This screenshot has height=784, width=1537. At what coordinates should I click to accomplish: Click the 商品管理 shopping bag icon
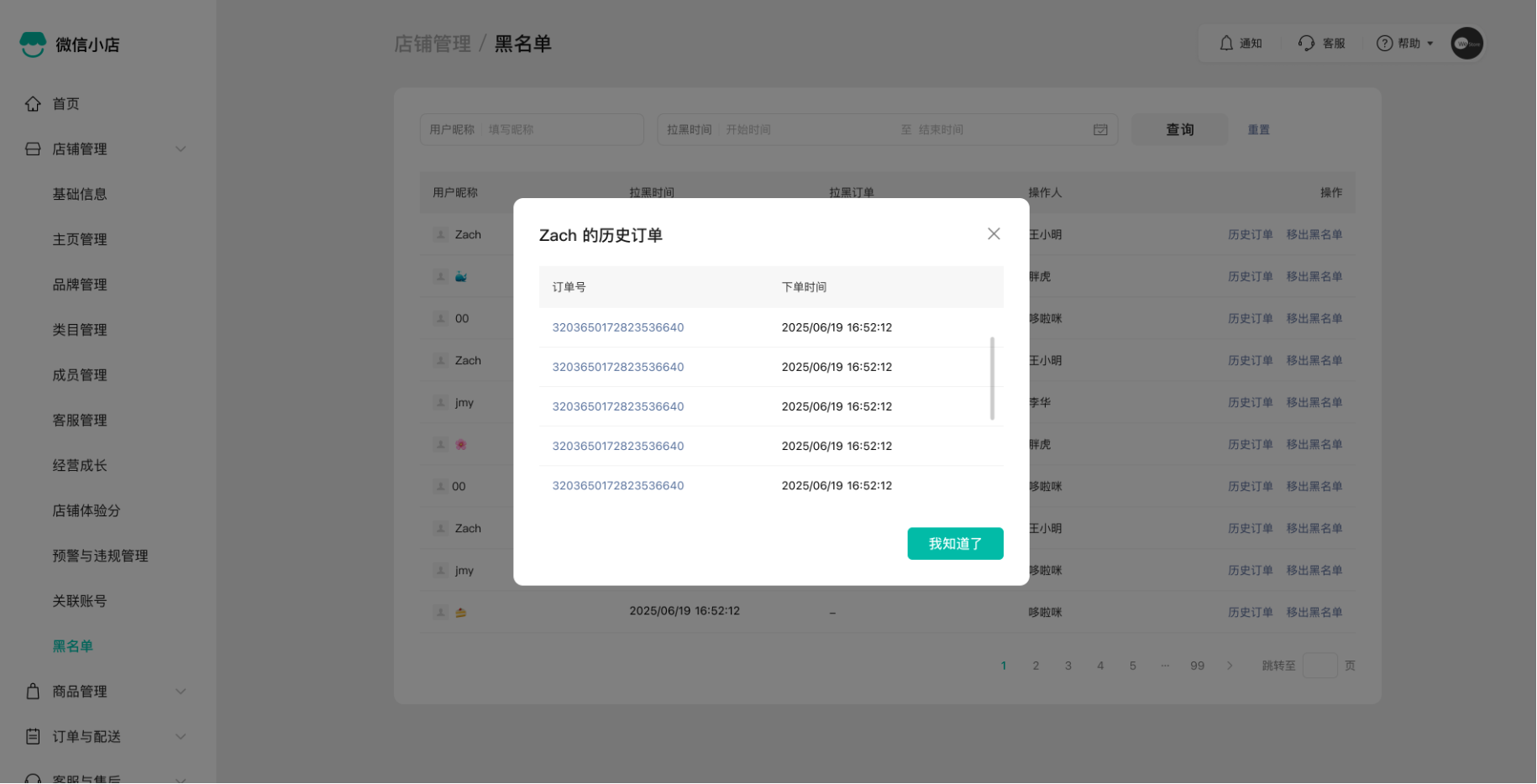[x=33, y=692]
